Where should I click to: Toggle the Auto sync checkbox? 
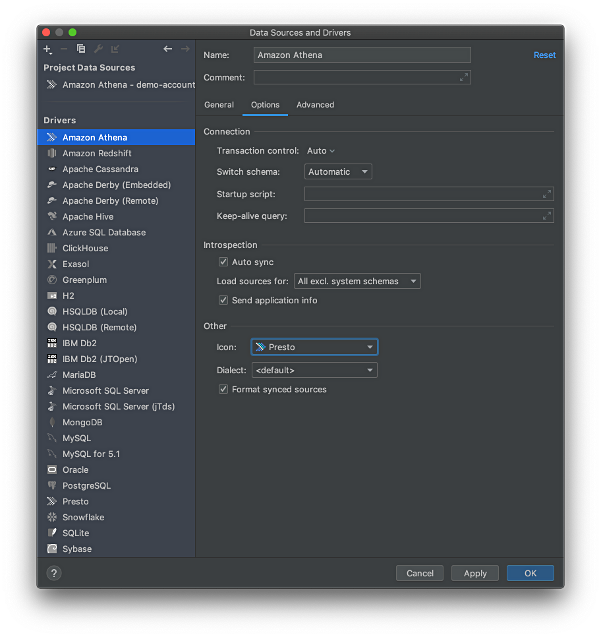(x=223, y=262)
